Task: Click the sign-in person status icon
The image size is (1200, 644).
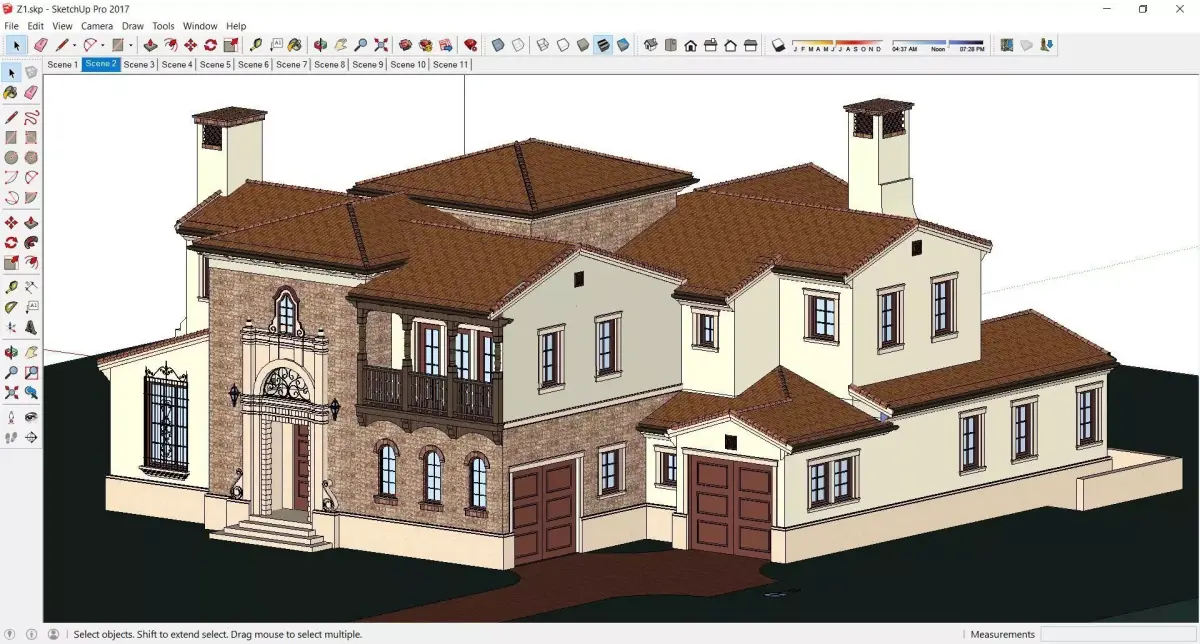Action: (53, 634)
